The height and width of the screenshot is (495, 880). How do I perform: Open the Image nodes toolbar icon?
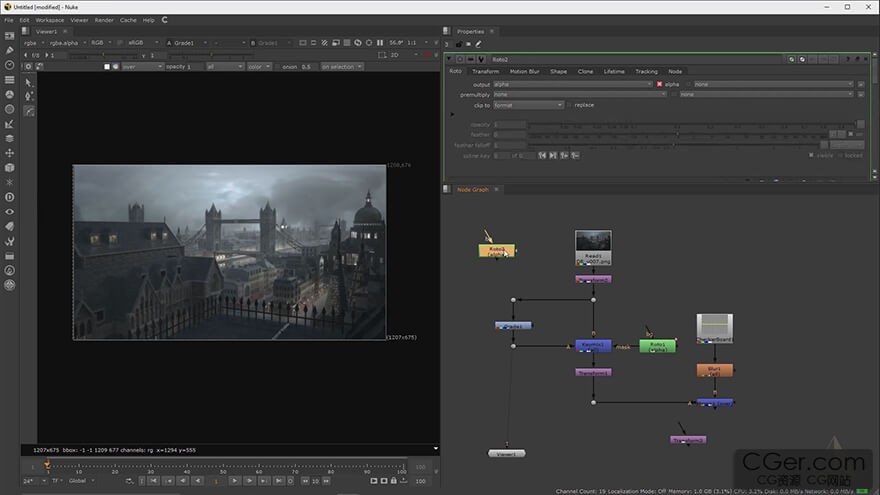[10, 36]
